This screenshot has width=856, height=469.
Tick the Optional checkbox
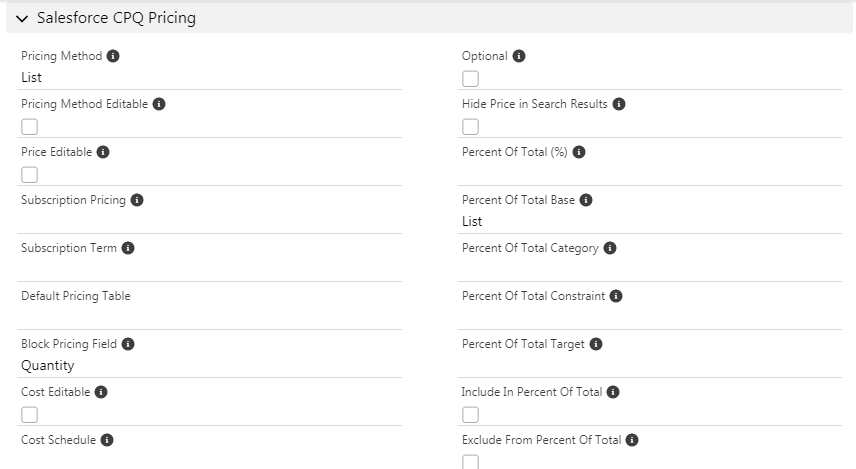point(470,78)
